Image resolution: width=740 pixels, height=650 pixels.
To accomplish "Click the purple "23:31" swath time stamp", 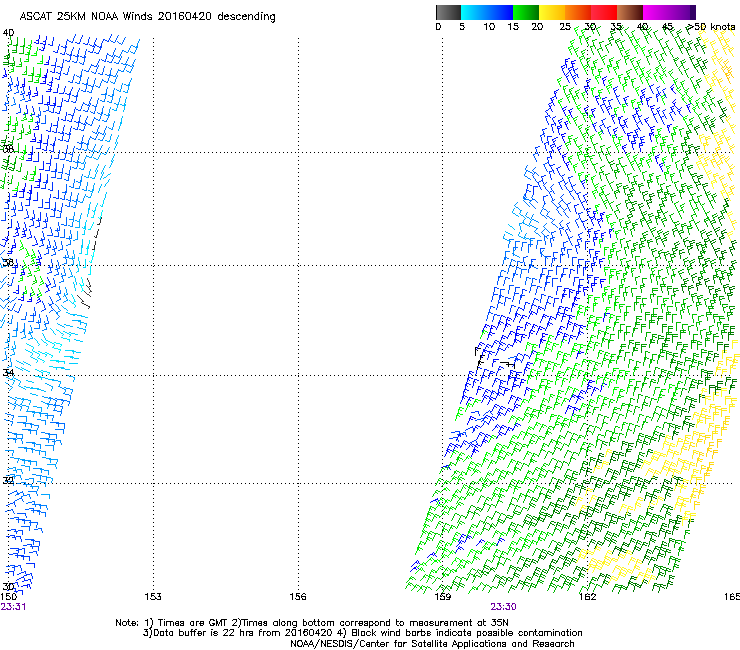I will pos(13,607).
